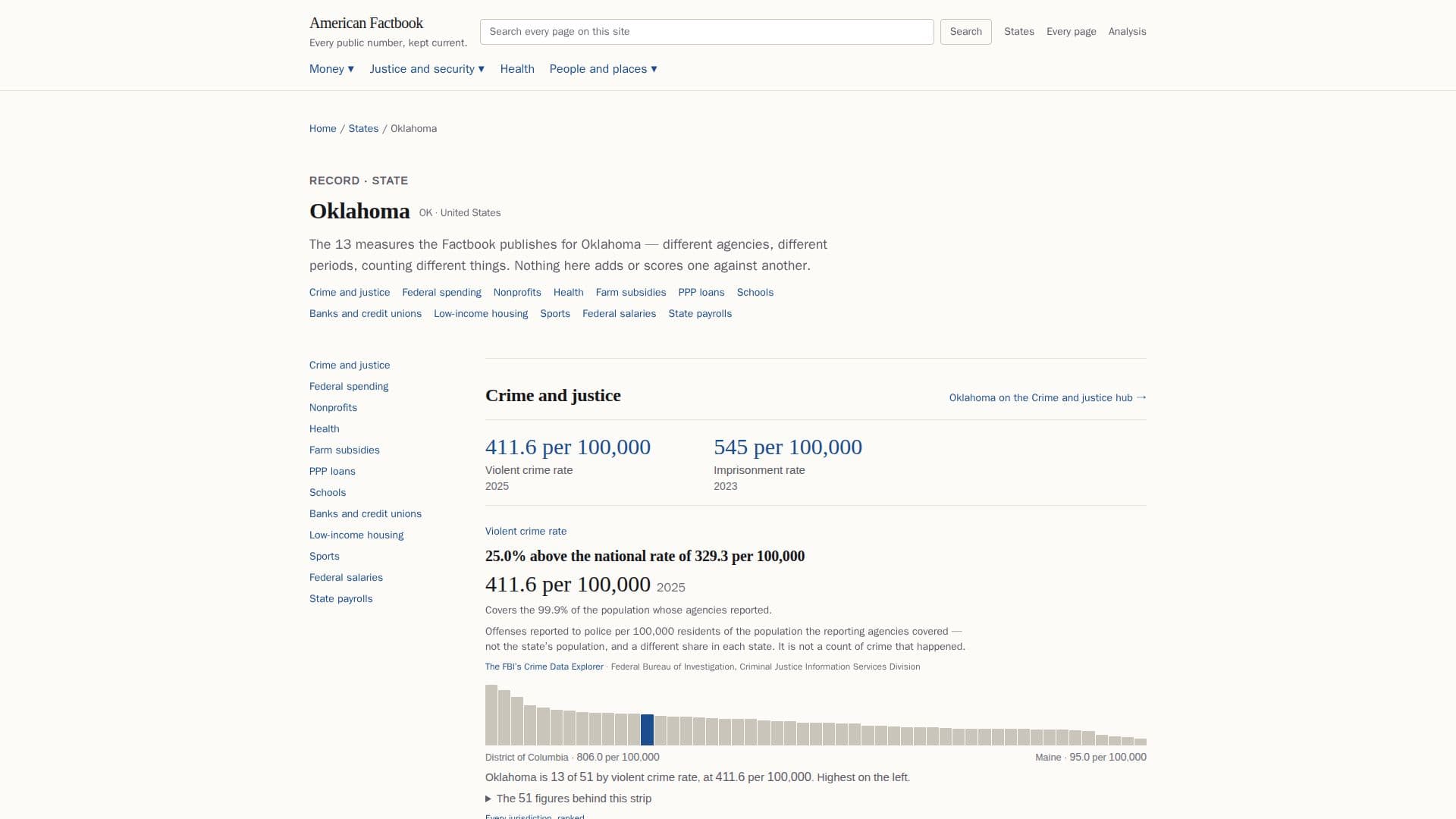Screen dimensions: 1456x819
Task: Open PPP loans link under the intro
Action: point(701,293)
